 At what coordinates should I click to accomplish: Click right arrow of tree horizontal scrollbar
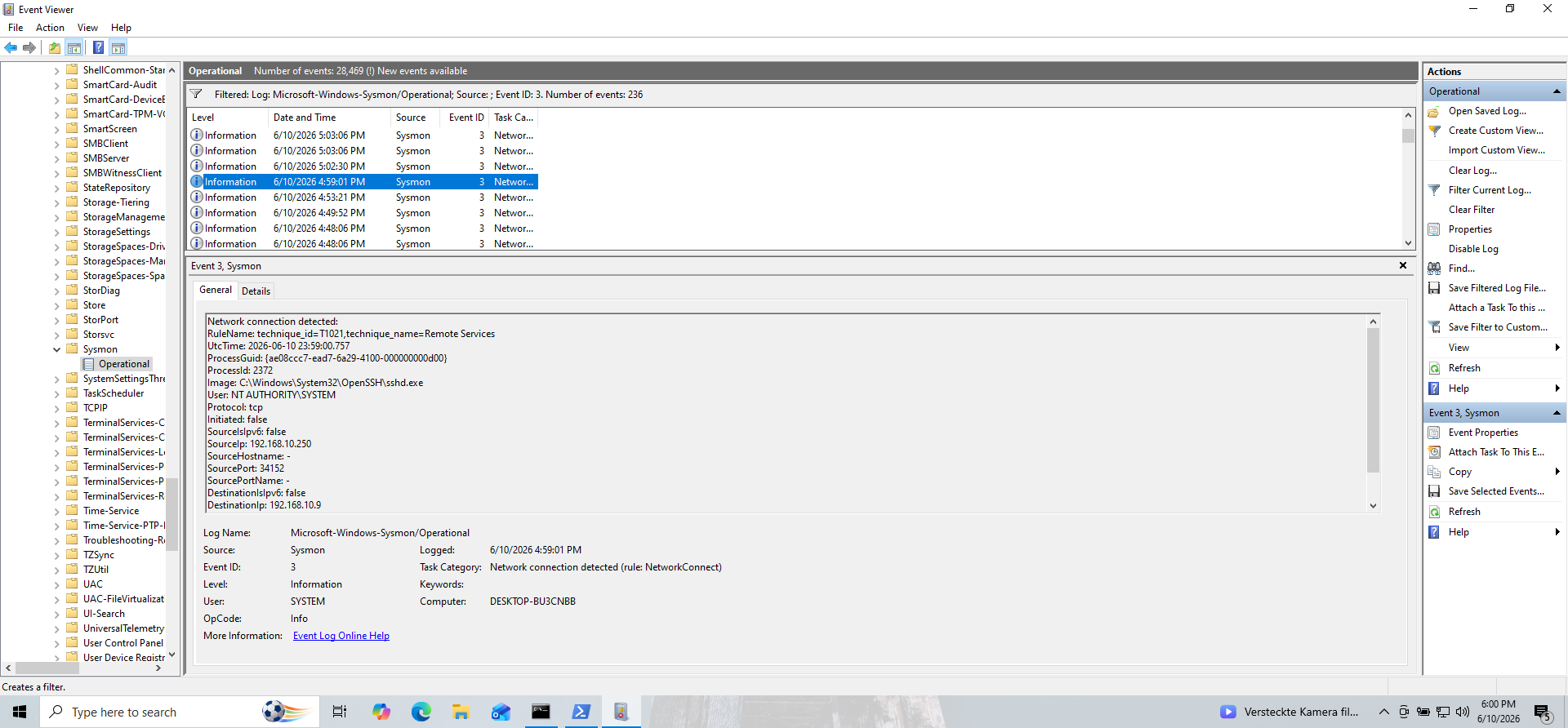point(158,668)
